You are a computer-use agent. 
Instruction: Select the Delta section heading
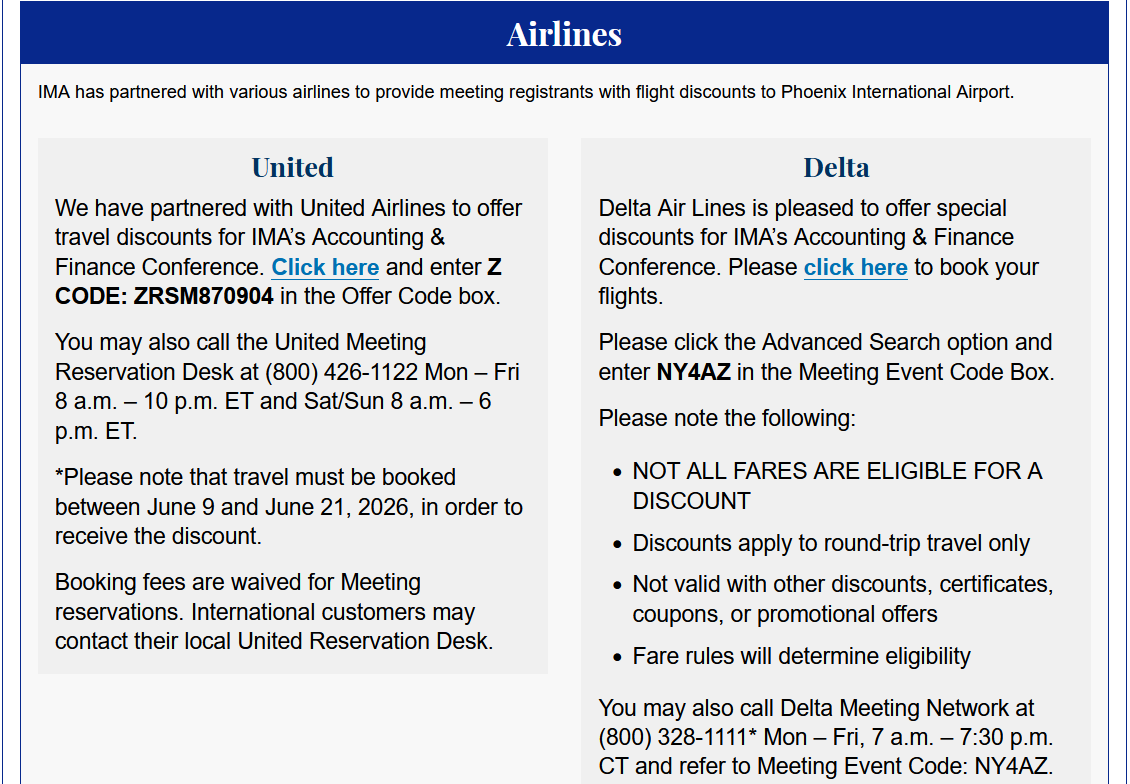click(x=836, y=167)
